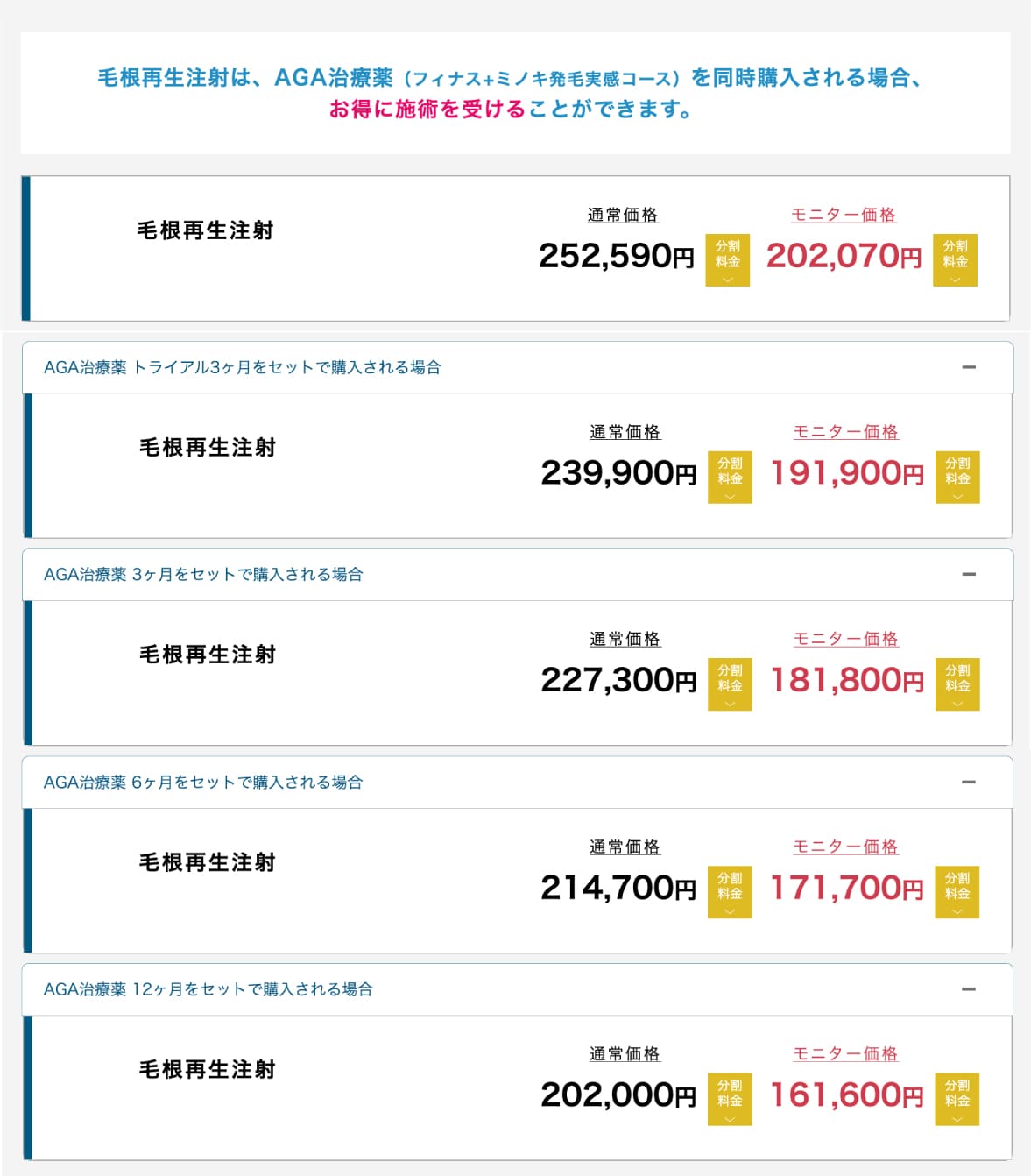
Task: Collapse the AGA治療薬 12ヶ月 section minus icon
Action: pyautogui.click(x=969, y=988)
